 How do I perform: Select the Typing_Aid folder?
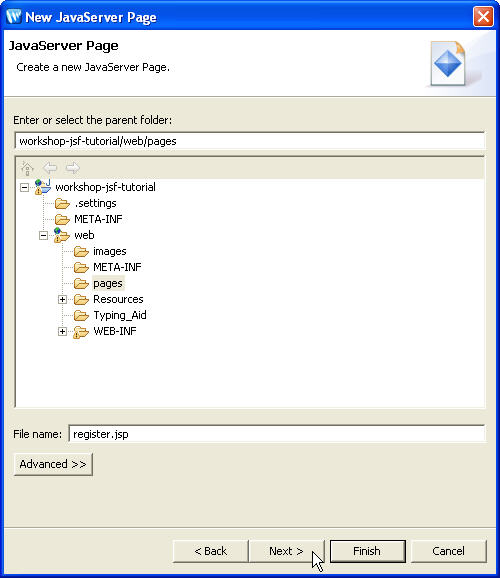120,315
